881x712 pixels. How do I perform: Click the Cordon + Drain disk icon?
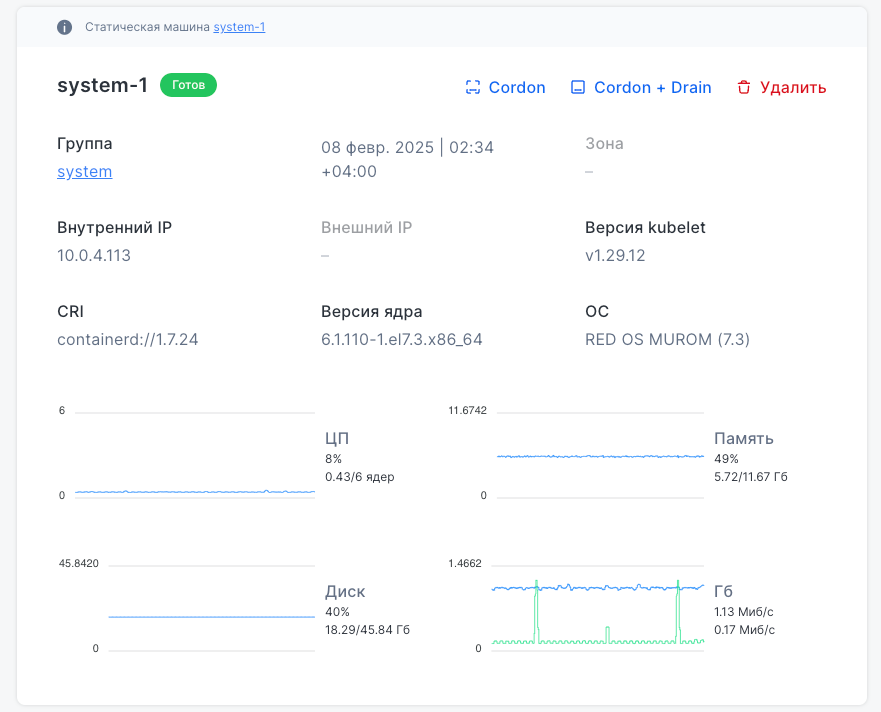coord(578,87)
